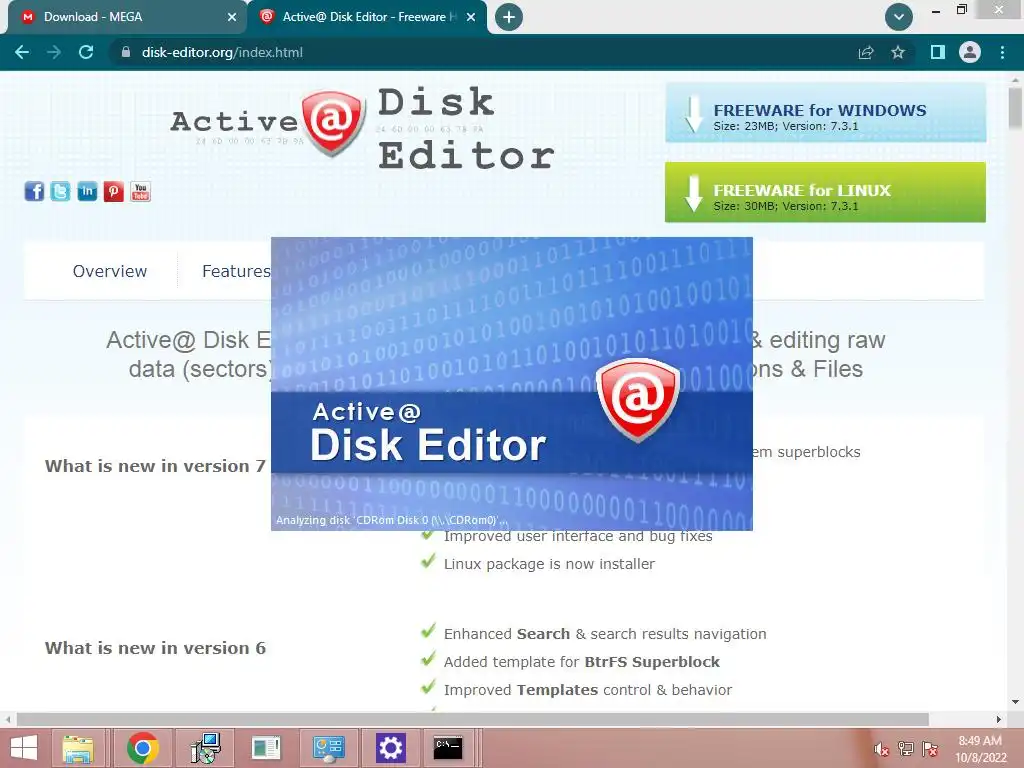Click 'Linux package is now installer' item

(549, 564)
